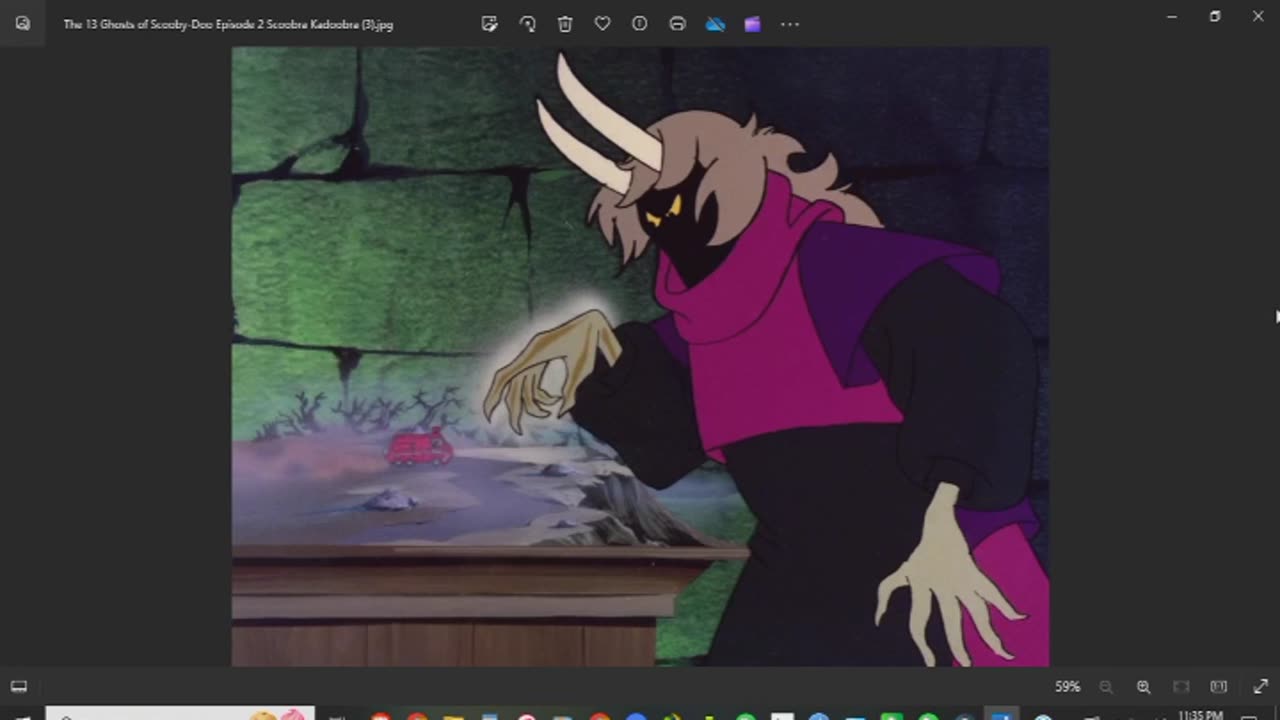
Task: Click the OneDrive cloud icon
Action: click(715, 24)
